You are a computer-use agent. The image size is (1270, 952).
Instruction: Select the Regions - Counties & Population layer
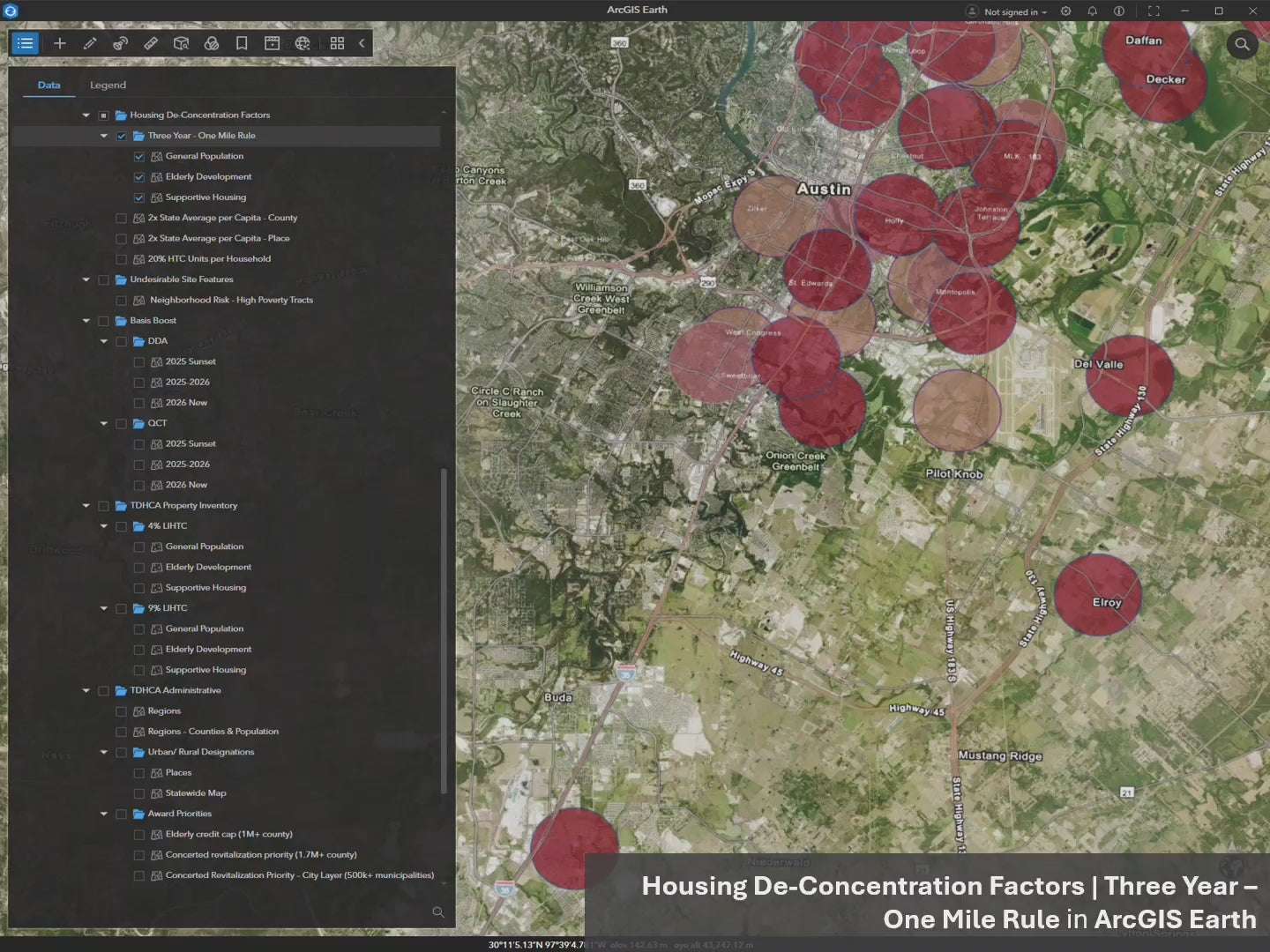[x=213, y=732]
